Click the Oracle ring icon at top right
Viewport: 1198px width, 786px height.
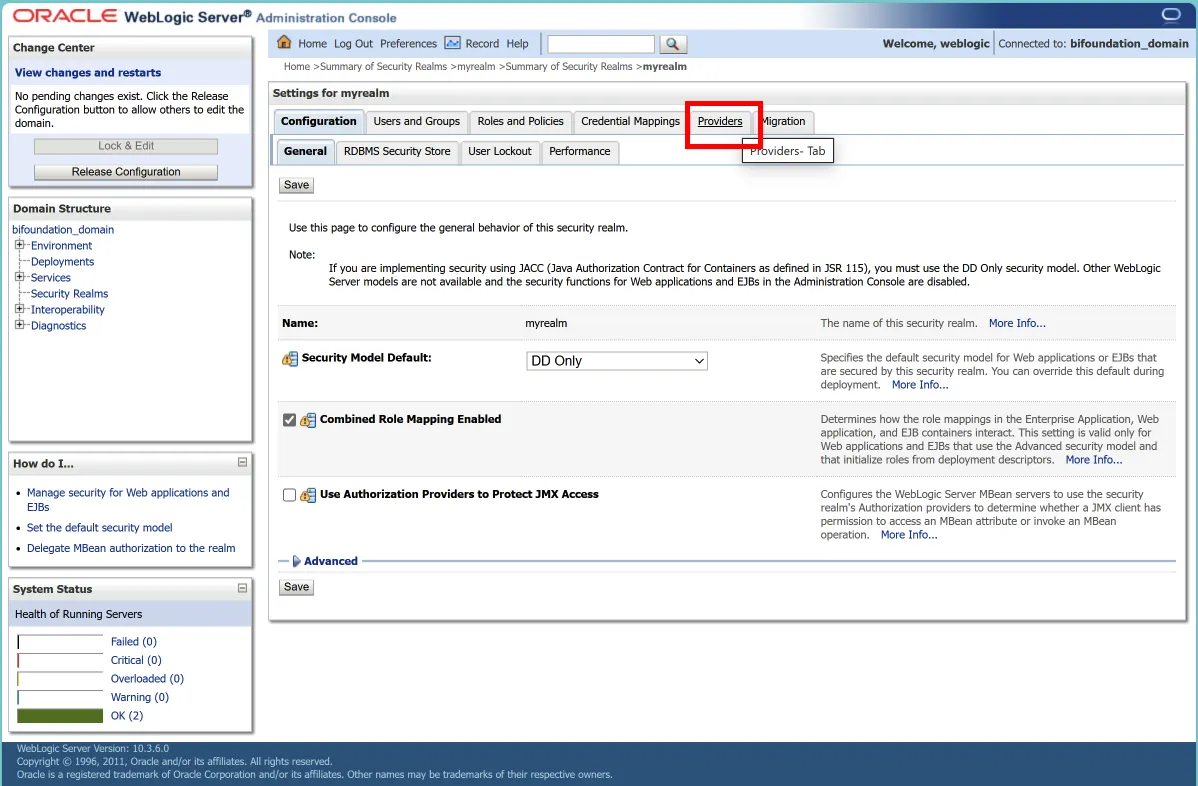pyautogui.click(x=1170, y=15)
